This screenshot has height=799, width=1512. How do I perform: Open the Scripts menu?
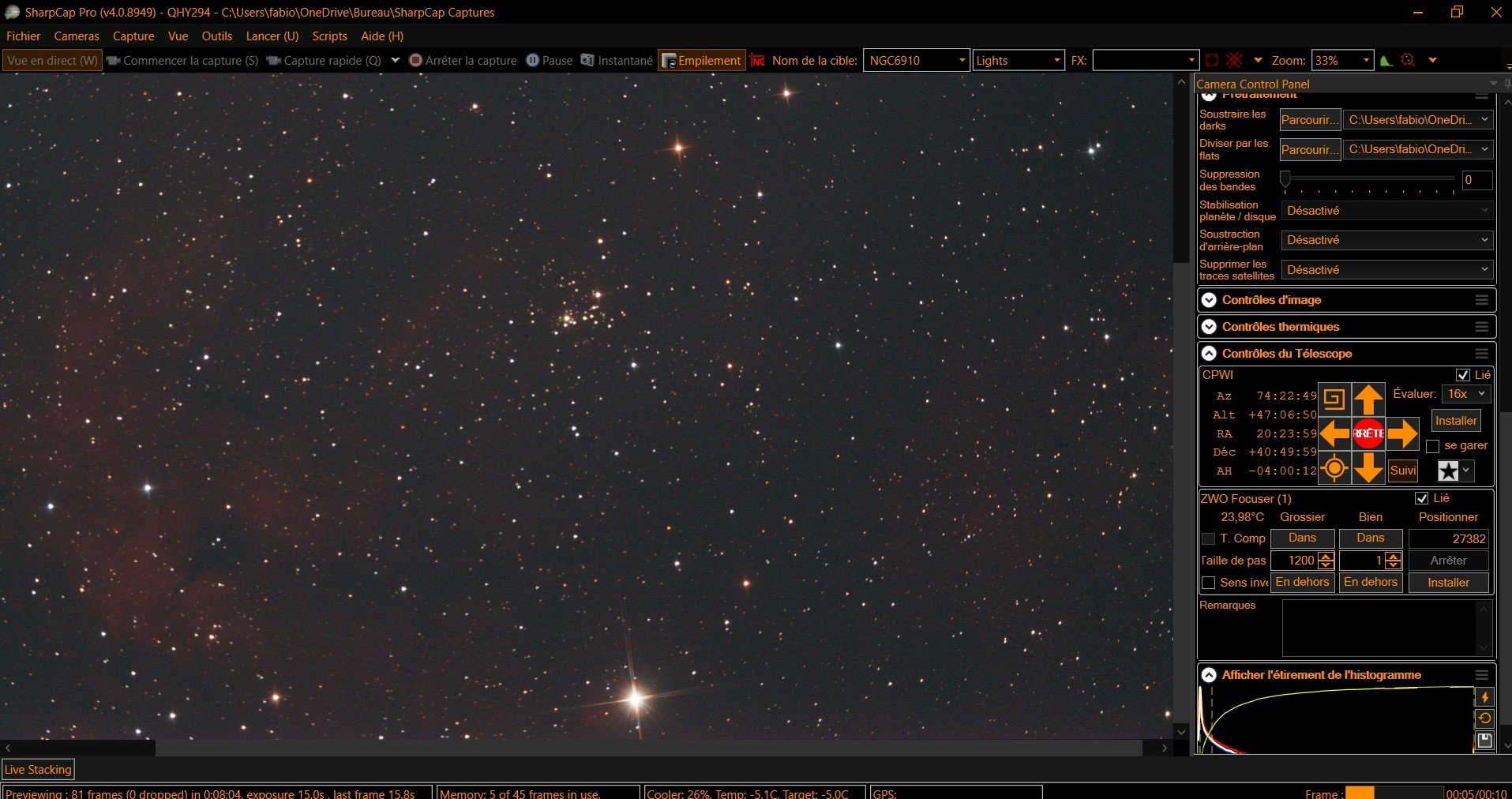(x=329, y=36)
